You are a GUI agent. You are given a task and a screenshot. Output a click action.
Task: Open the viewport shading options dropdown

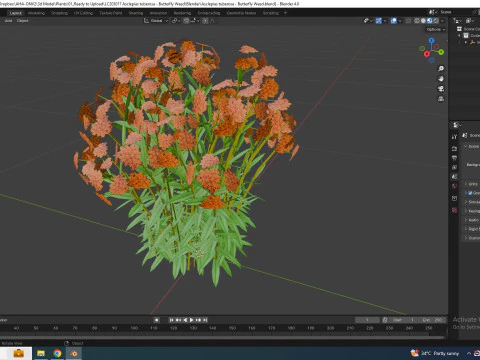click(x=443, y=21)
